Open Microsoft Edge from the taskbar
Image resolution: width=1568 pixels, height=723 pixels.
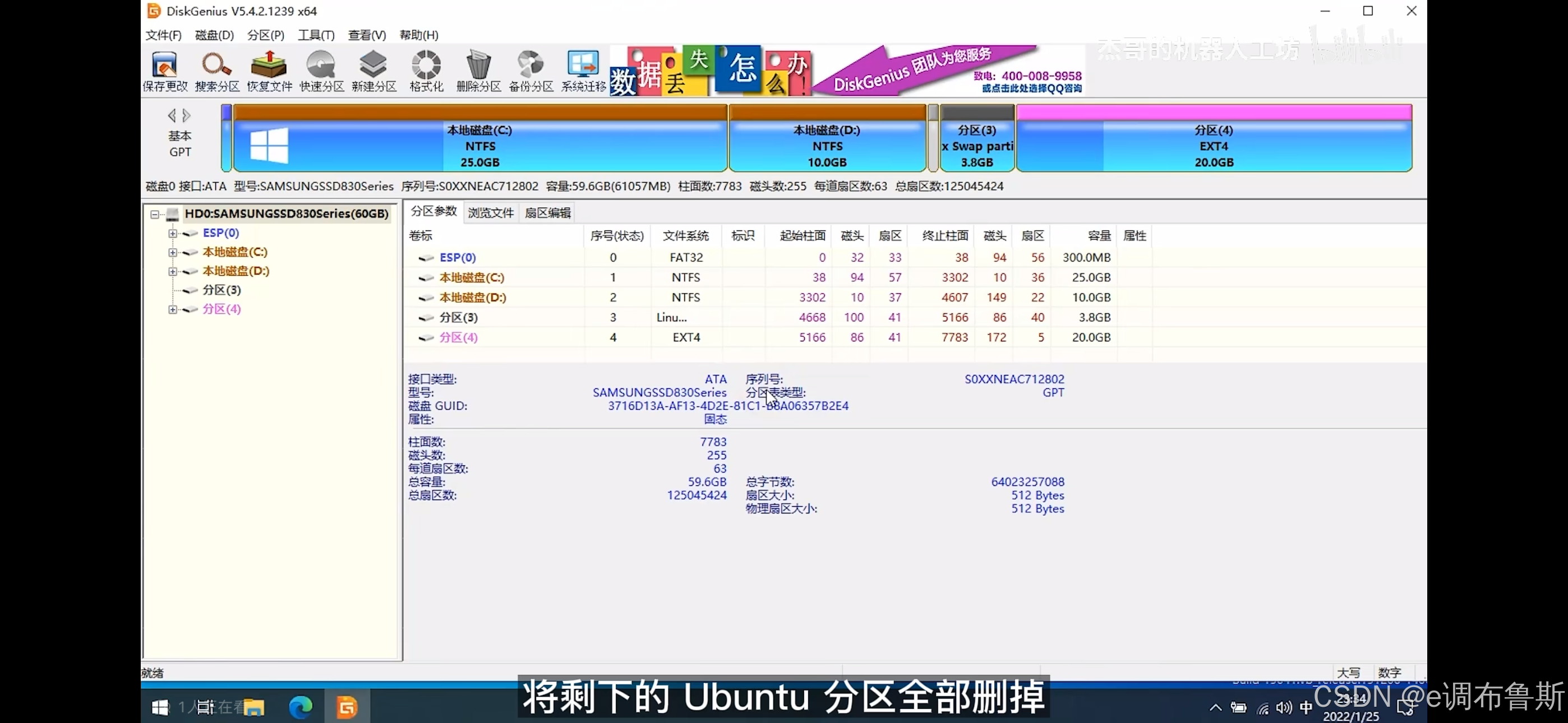point(301,707)
